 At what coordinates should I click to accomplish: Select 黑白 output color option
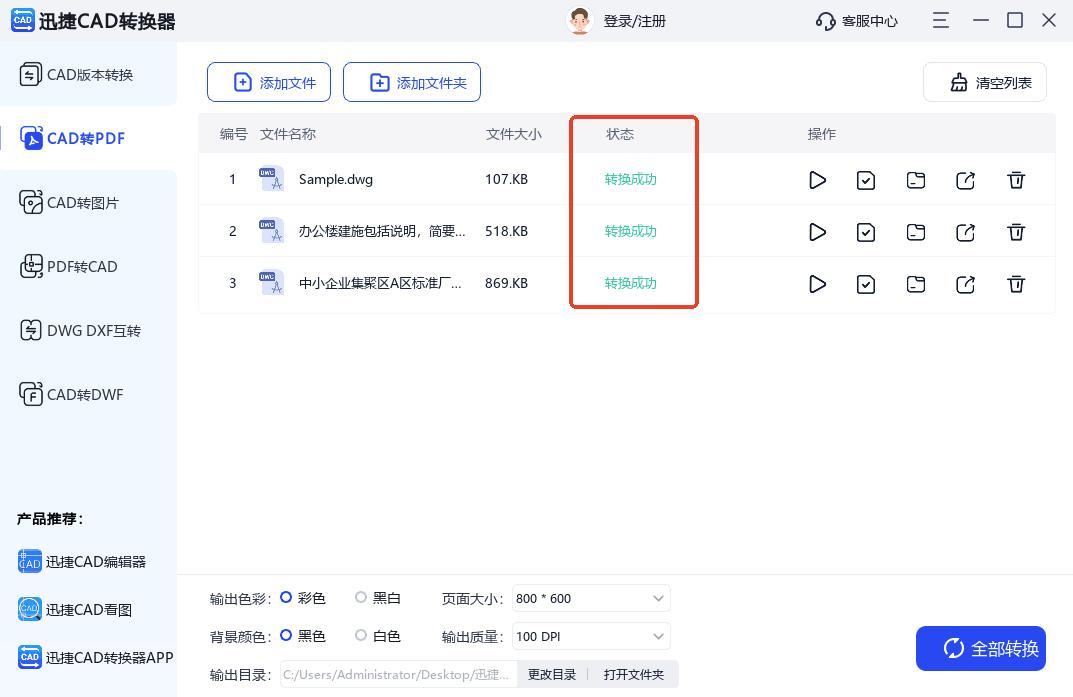(x=361, y=598)
